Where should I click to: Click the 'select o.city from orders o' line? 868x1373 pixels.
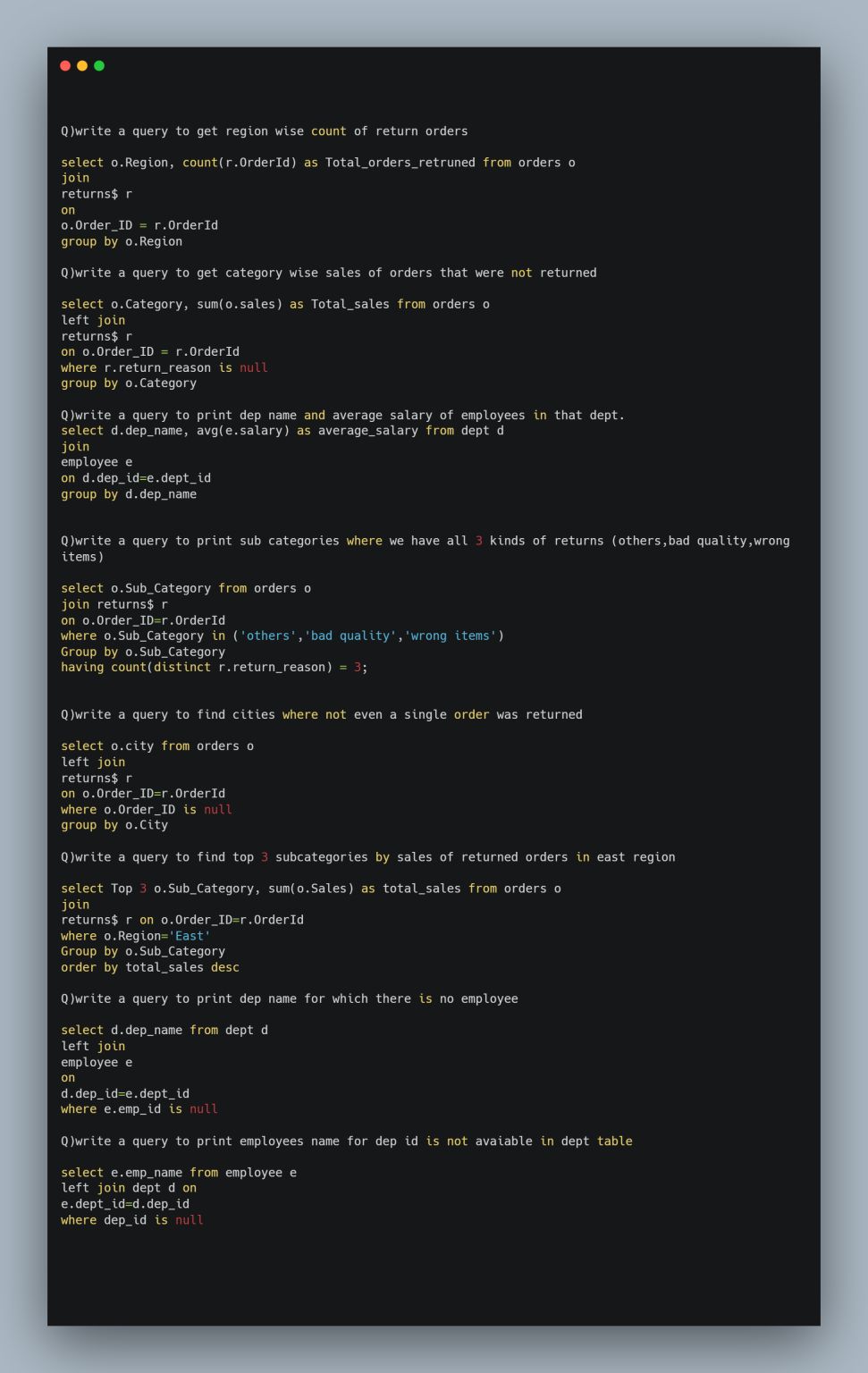tap(157, 746)
